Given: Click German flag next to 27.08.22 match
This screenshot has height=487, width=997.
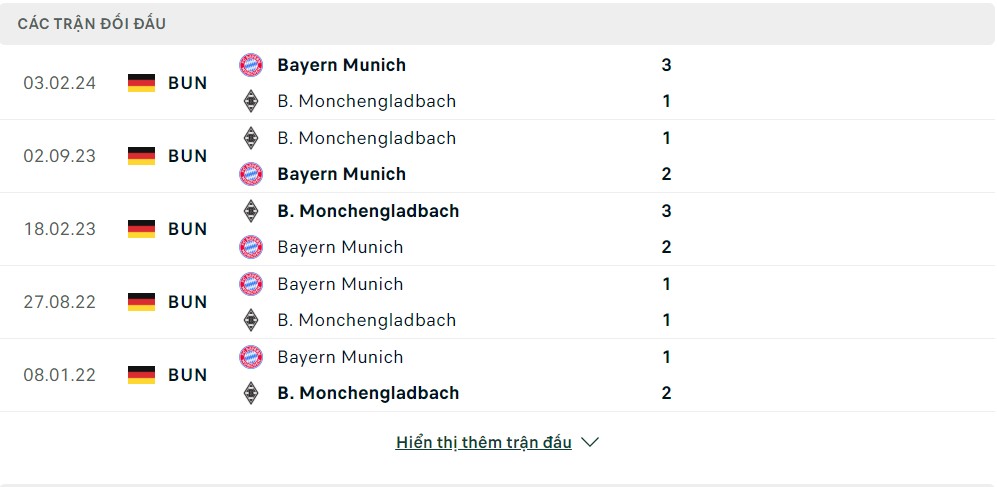Looking at the screenshot, I should [141, 302].
